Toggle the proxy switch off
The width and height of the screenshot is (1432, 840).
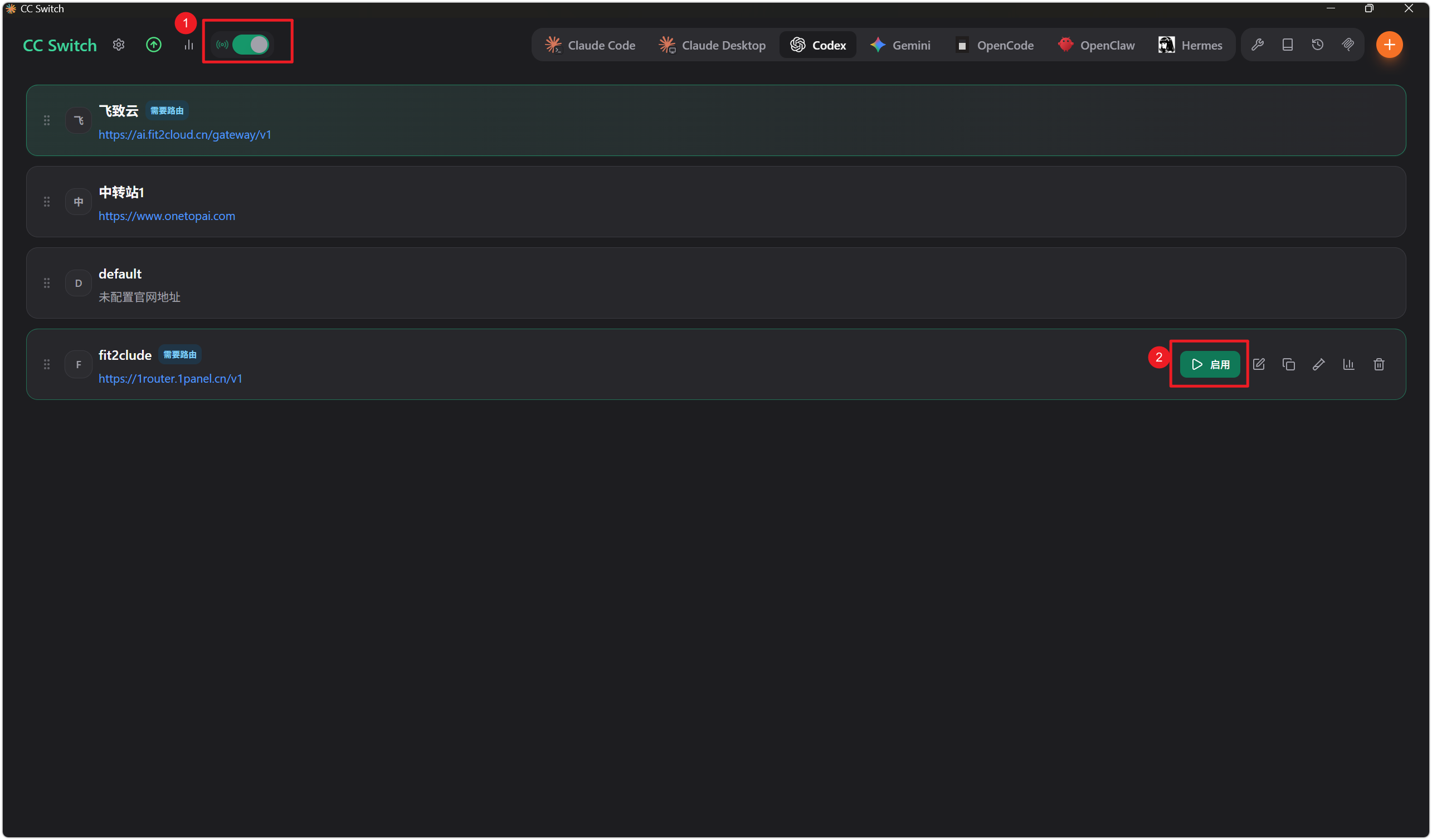(x=251, y=45)
